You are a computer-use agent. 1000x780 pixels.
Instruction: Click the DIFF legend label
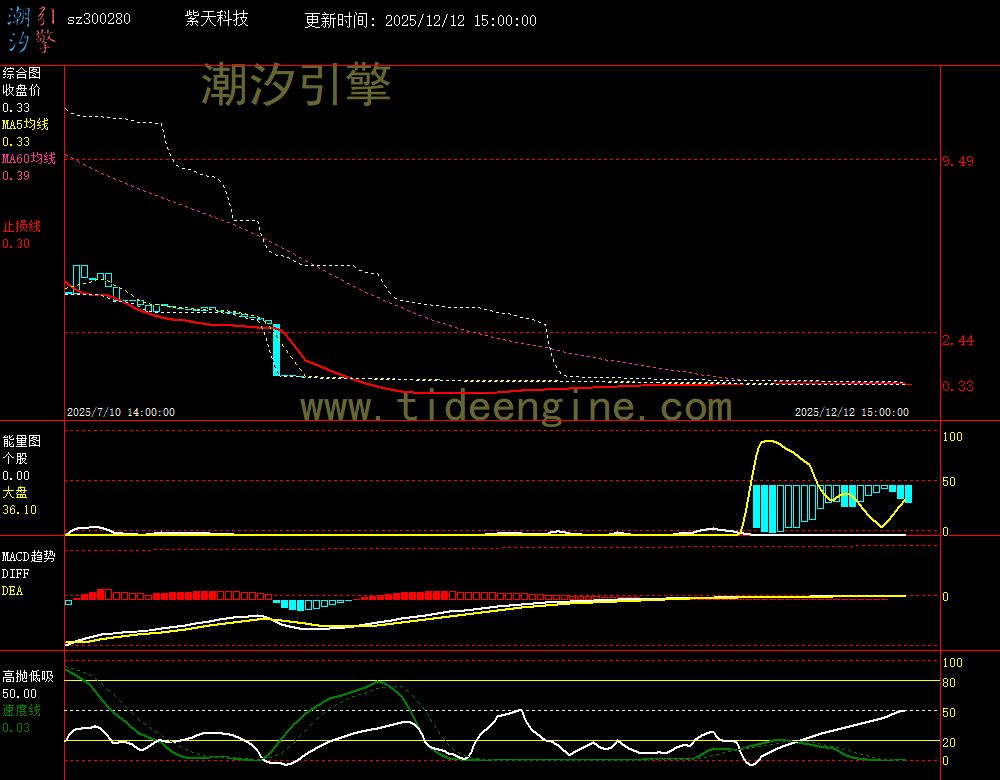tap(15, 573)
